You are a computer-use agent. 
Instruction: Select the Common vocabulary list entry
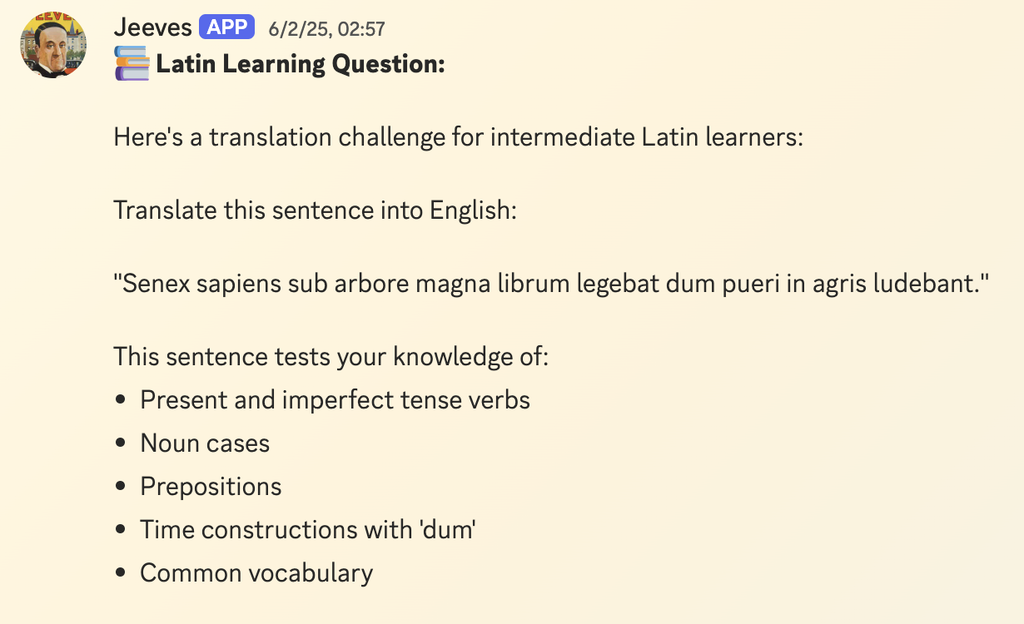click(256, 573)
